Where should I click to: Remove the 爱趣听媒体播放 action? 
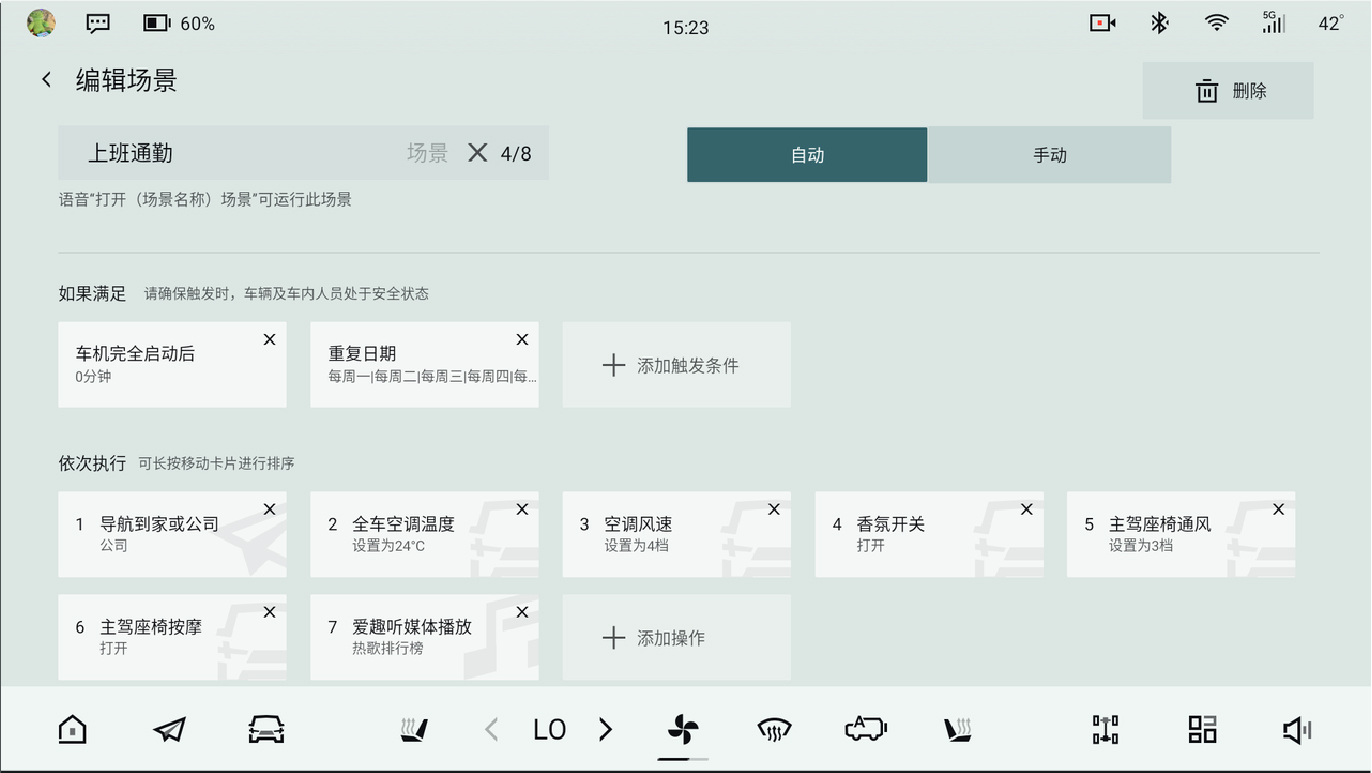[522, 613]
